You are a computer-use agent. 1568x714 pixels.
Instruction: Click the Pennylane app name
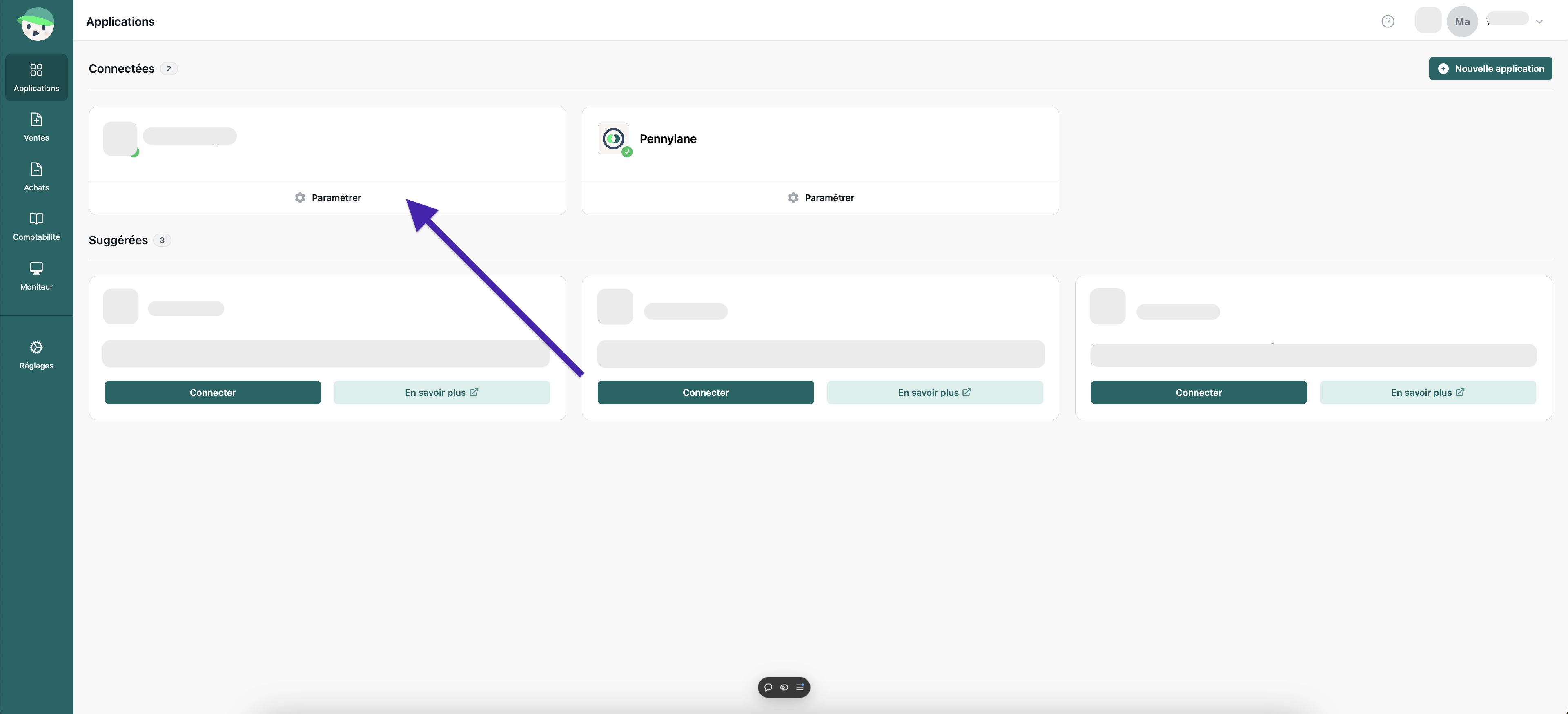668,139
